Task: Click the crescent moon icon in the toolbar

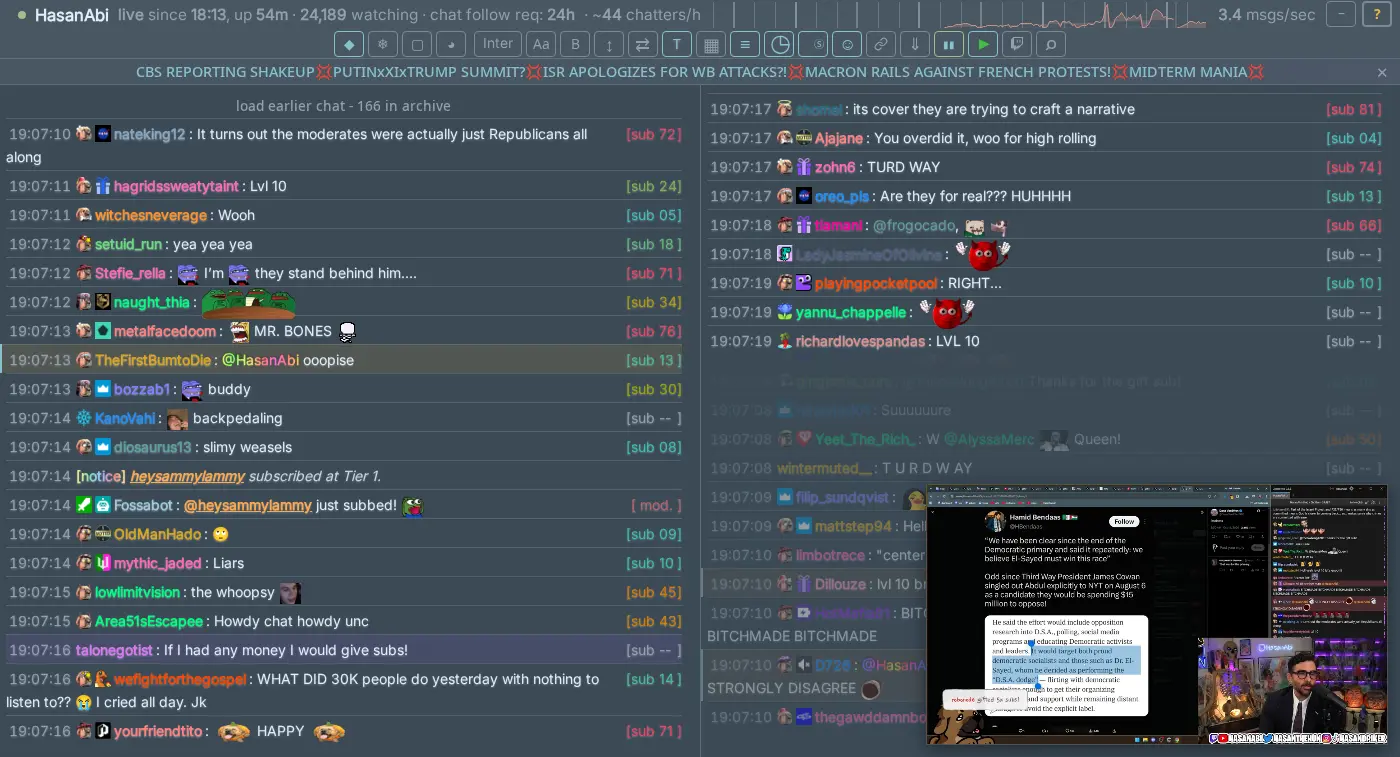Action: tap(451, 44)
